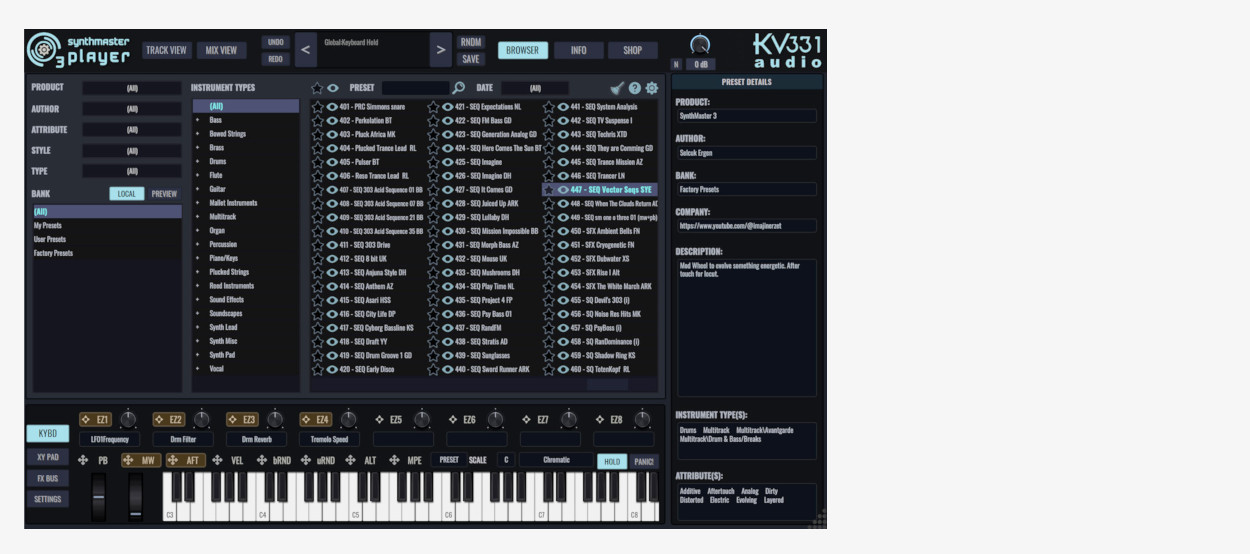The height and width of the screenshot is (554, 1250).
Task: Toggle the AFT aftertouch modulation source
Action: [185, 460]
